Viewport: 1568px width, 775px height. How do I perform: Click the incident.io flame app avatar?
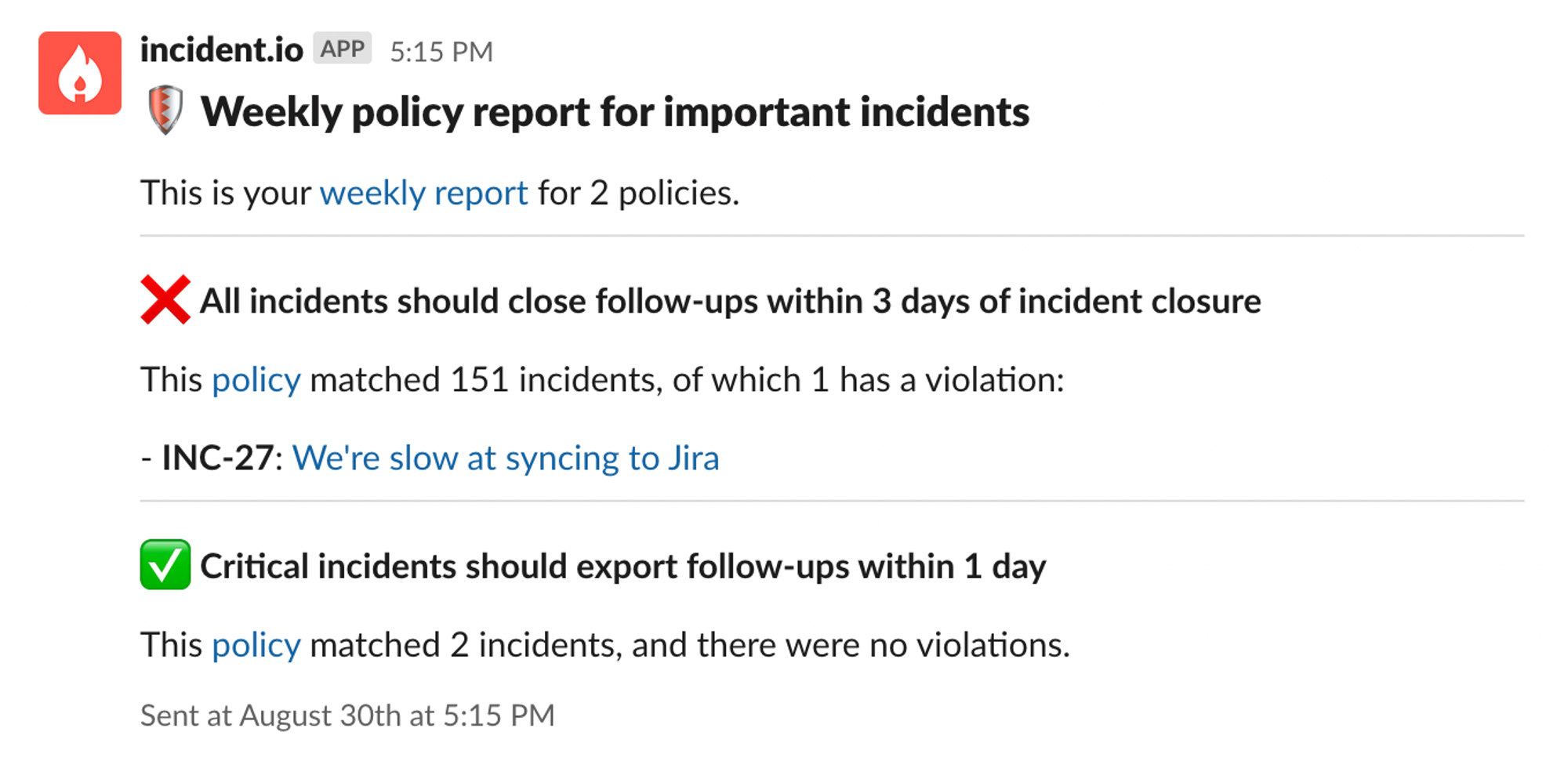coord(80,73)
